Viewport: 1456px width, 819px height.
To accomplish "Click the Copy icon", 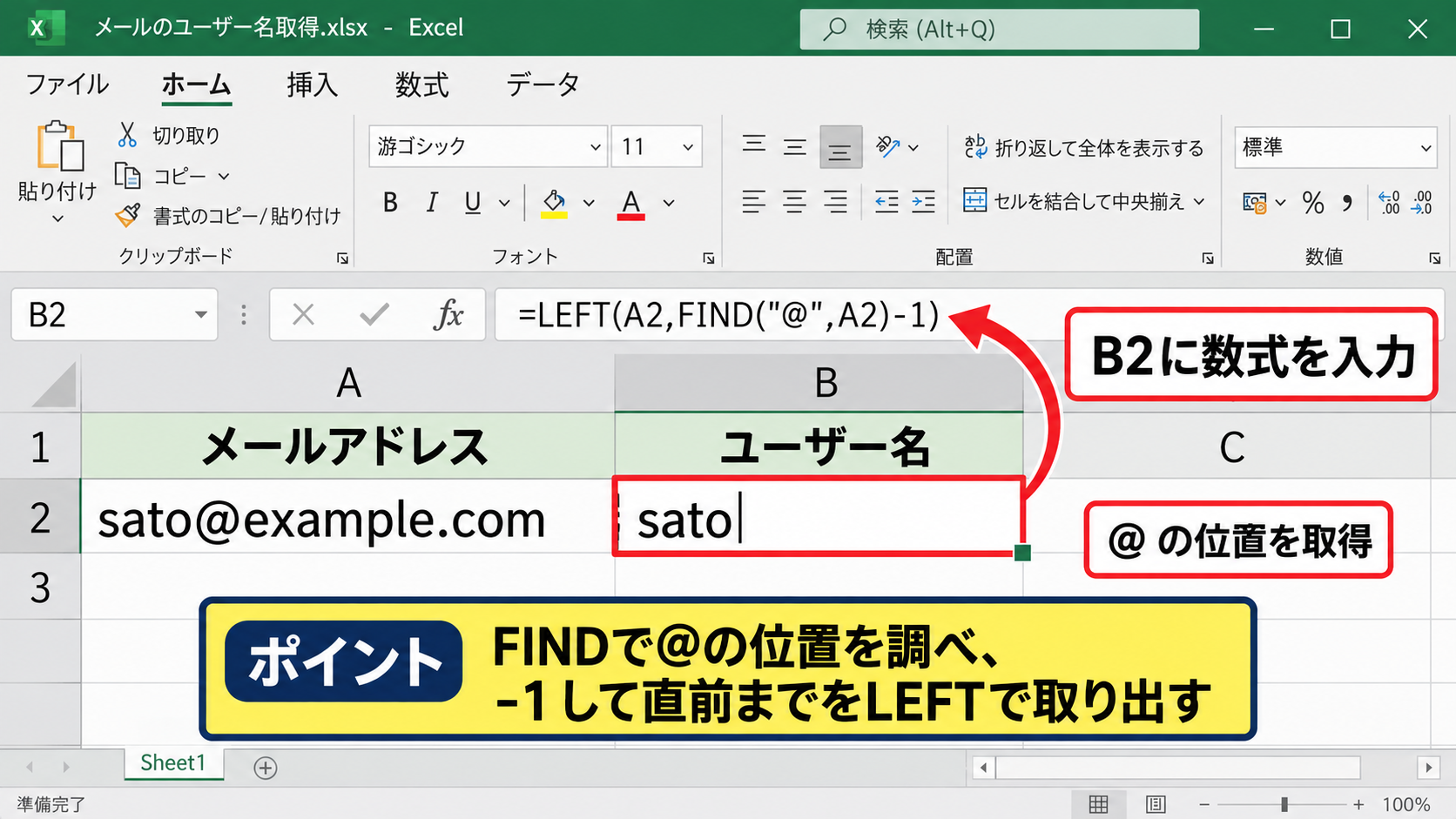I will tap(128, 176).
